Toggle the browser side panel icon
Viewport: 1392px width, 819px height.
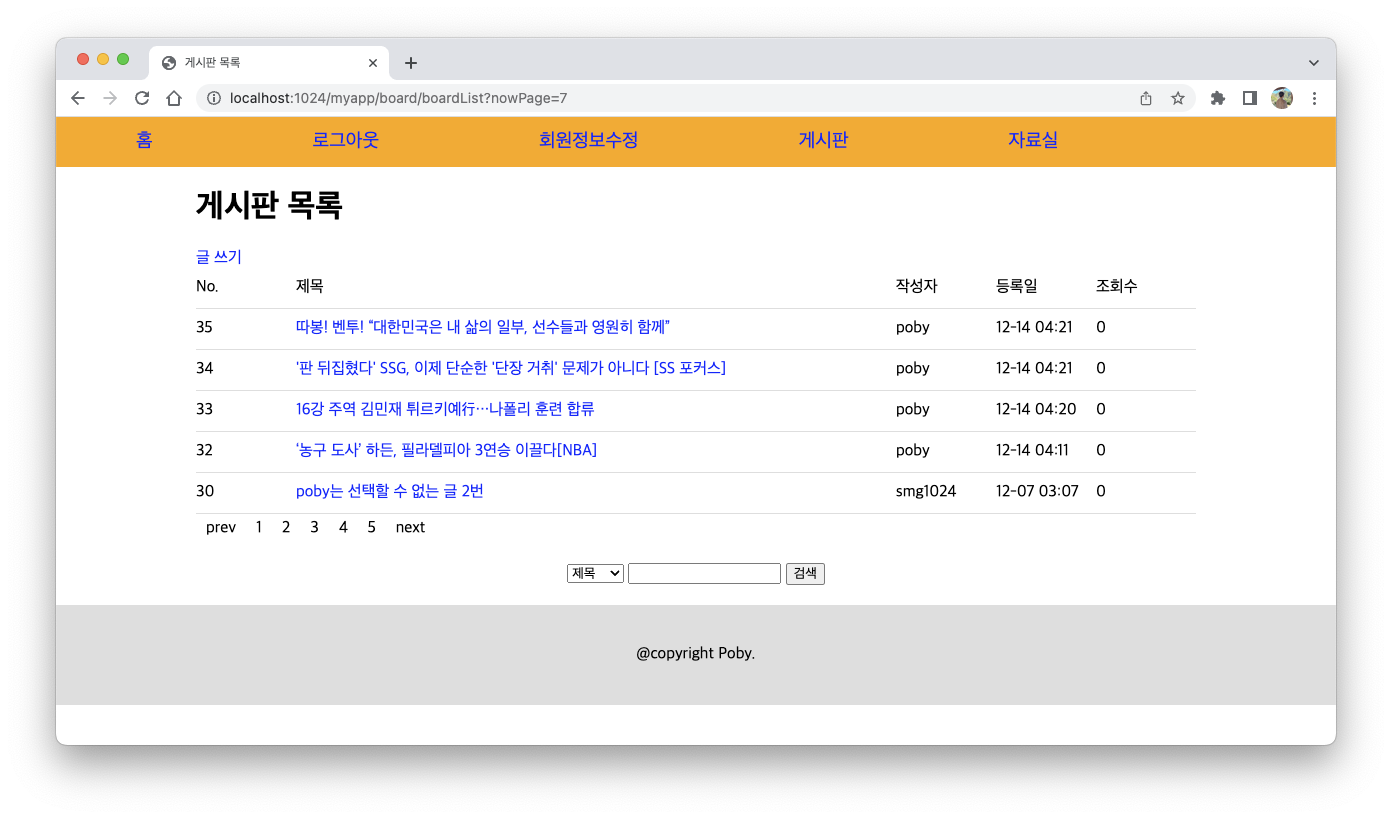(1249, 98)
